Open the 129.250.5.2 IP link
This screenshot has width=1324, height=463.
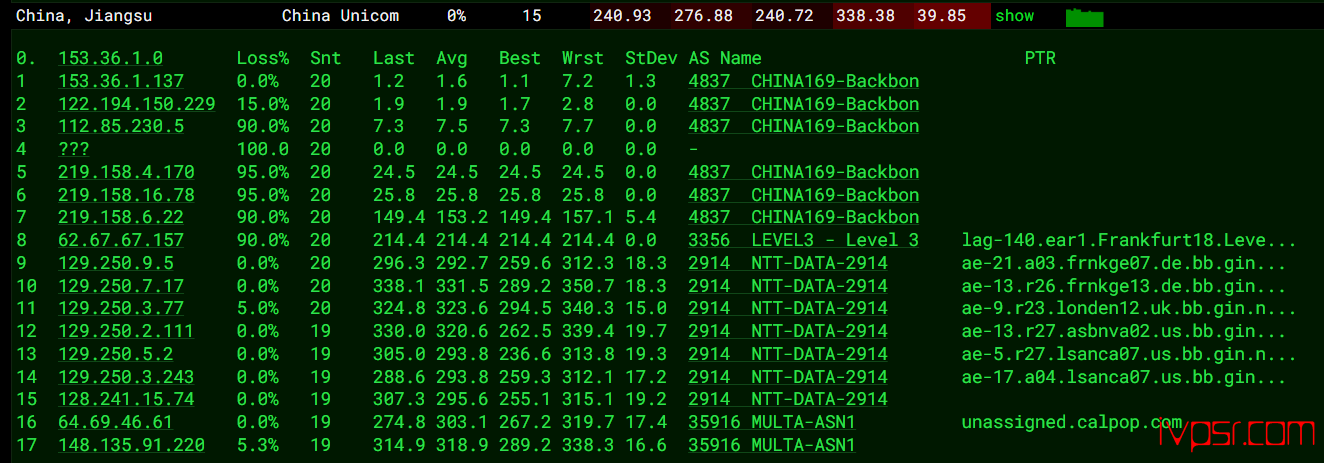pos(116,354)
